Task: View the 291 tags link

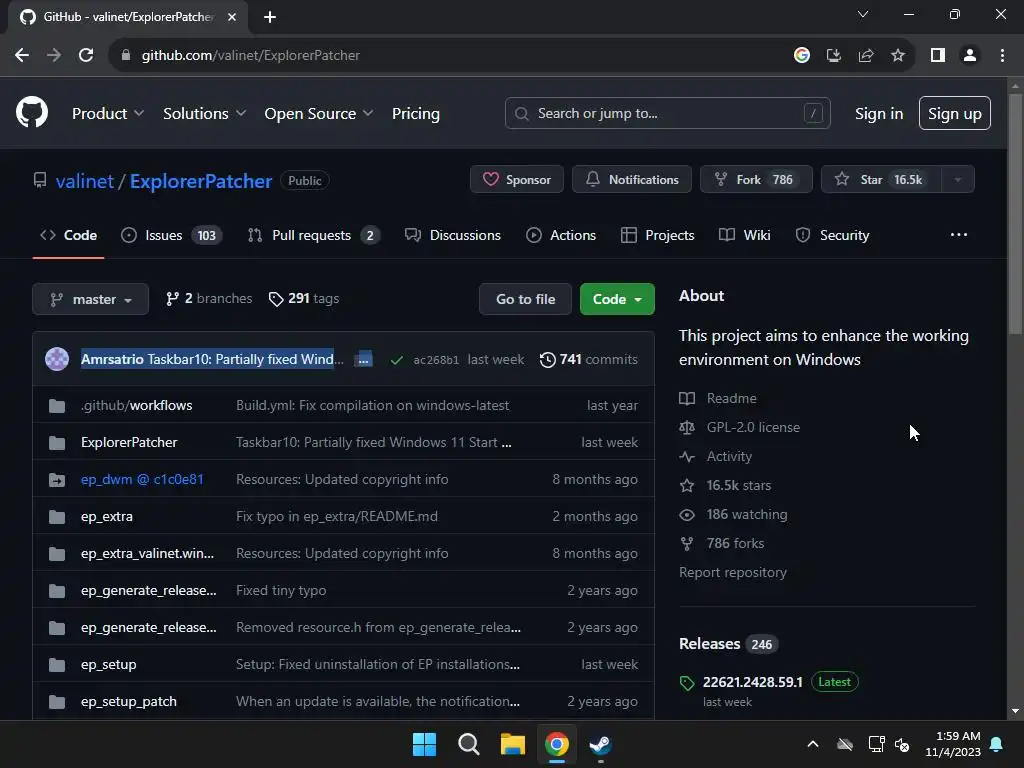Action: 304,298
